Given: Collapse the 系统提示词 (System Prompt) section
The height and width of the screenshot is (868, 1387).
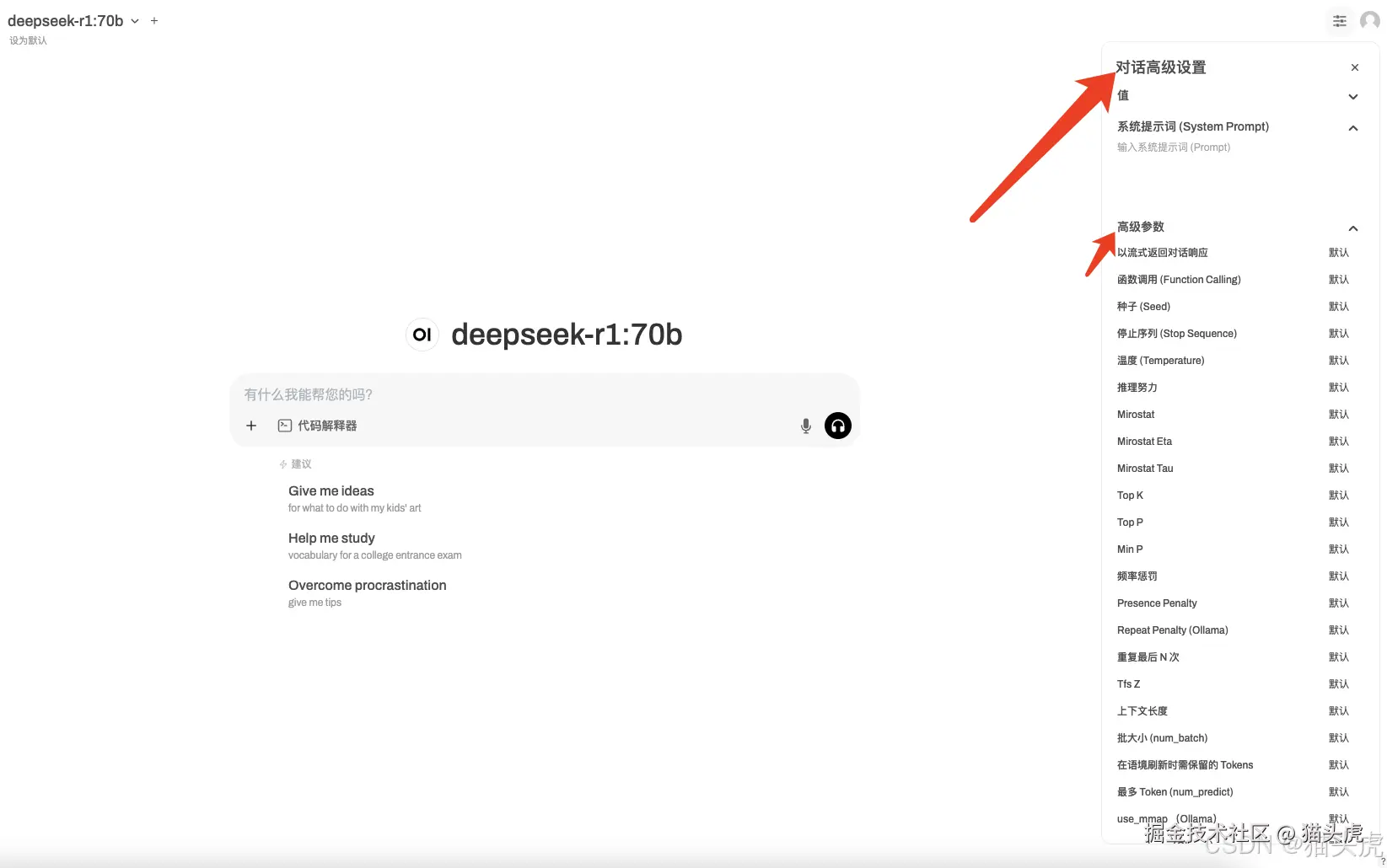Looking at the screenshot, I should (x=1353, y=128).
